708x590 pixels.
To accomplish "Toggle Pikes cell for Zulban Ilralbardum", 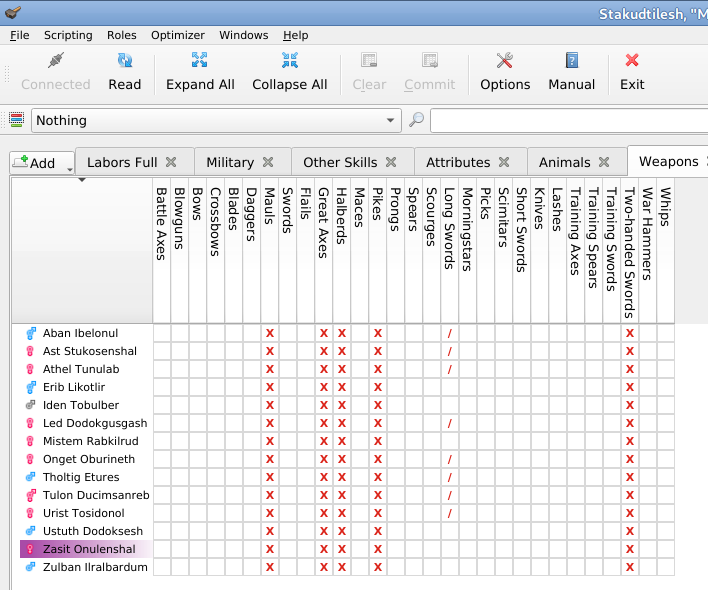I will pyautogui.click(x=378, y=567).
